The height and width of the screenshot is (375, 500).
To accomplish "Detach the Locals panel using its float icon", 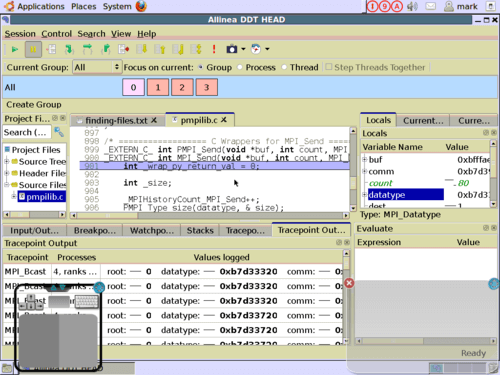I will [486, 133].
